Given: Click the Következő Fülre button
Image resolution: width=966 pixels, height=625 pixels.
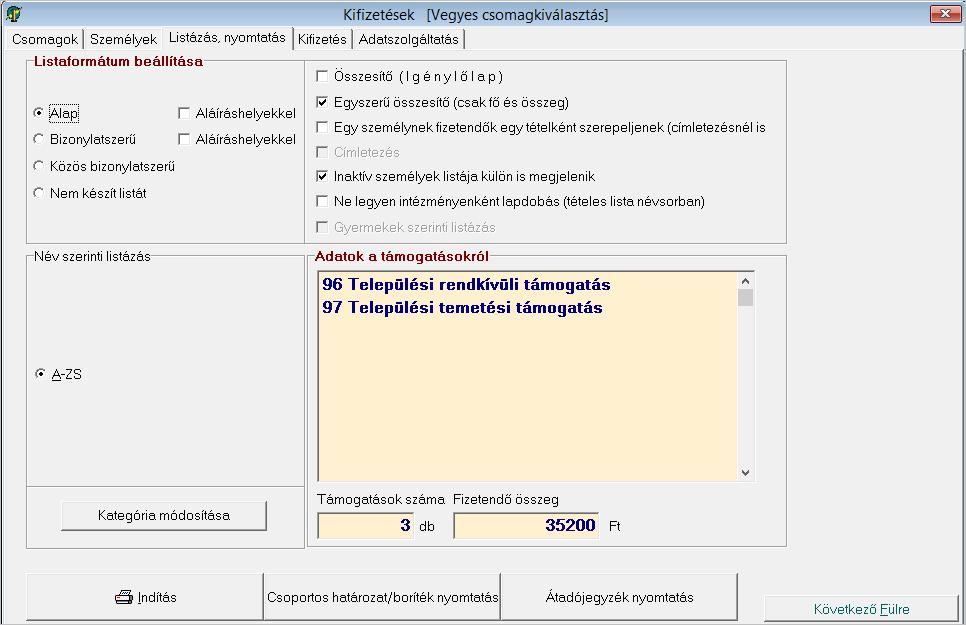Looking at the screenshot, I should tap(861, 609).
